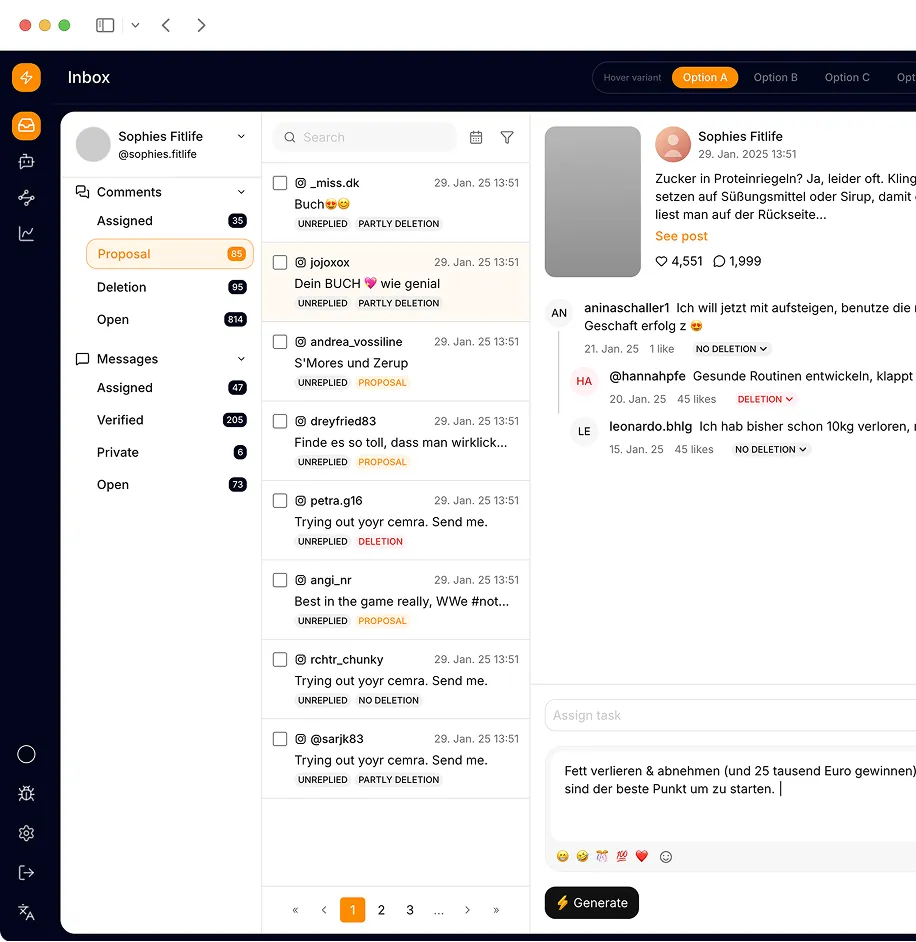Insert the grinning face emoji

[x=562, y=856]
